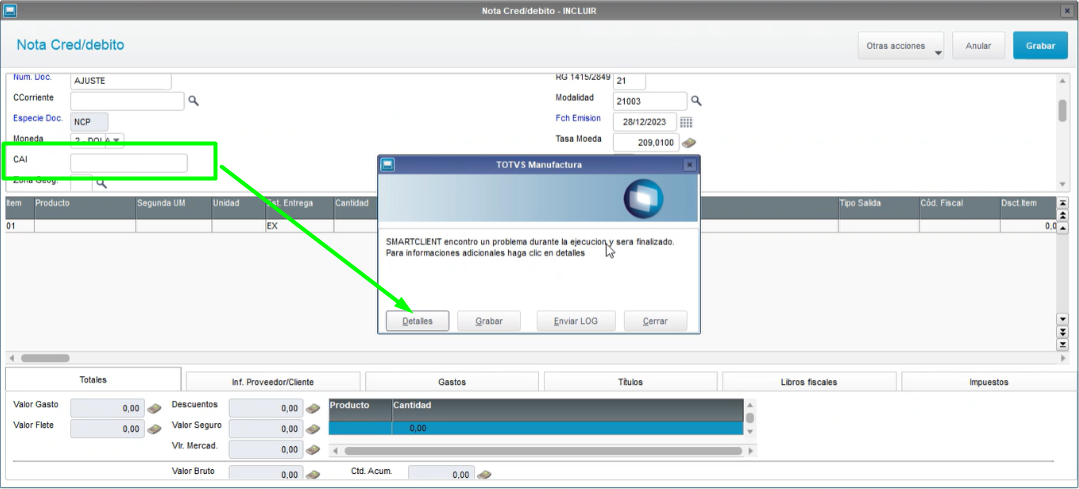Click the CCorriente input field
This screenshot has width=1079, height=489.
[127, 101]
